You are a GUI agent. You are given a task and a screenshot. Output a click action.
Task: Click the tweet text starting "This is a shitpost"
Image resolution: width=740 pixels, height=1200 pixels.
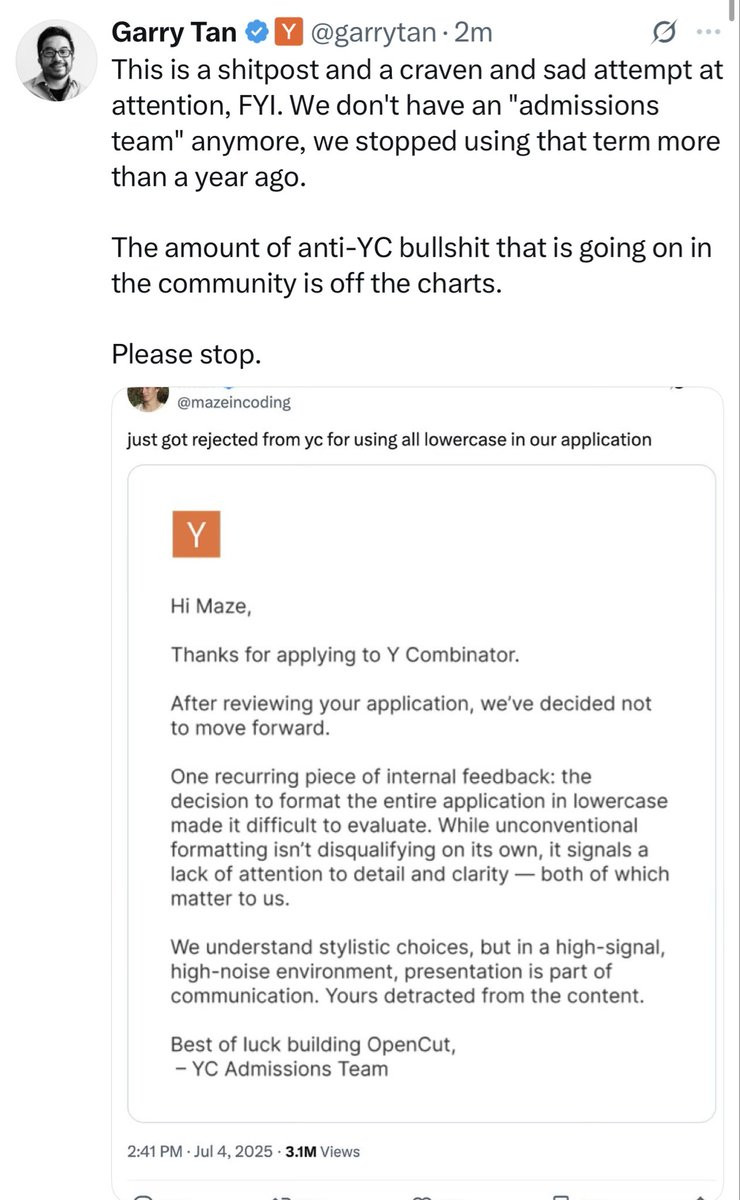[416, 212]
